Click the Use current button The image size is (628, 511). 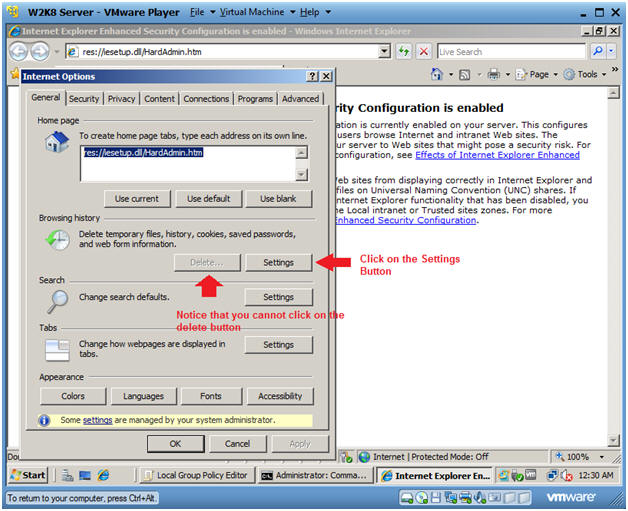pyautogui.click(x=137, y=199)
